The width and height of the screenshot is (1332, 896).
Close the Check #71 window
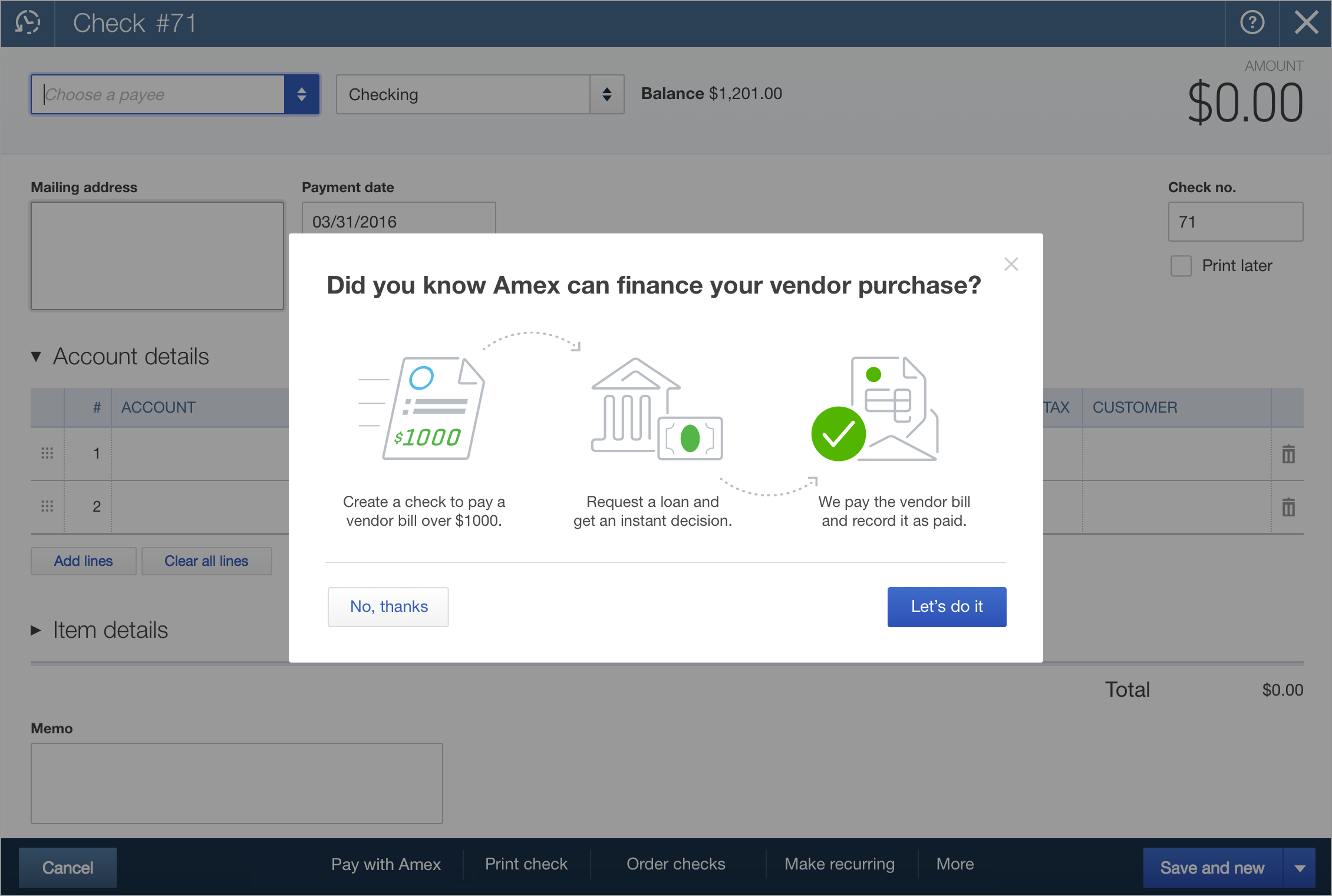[1306, 23]
